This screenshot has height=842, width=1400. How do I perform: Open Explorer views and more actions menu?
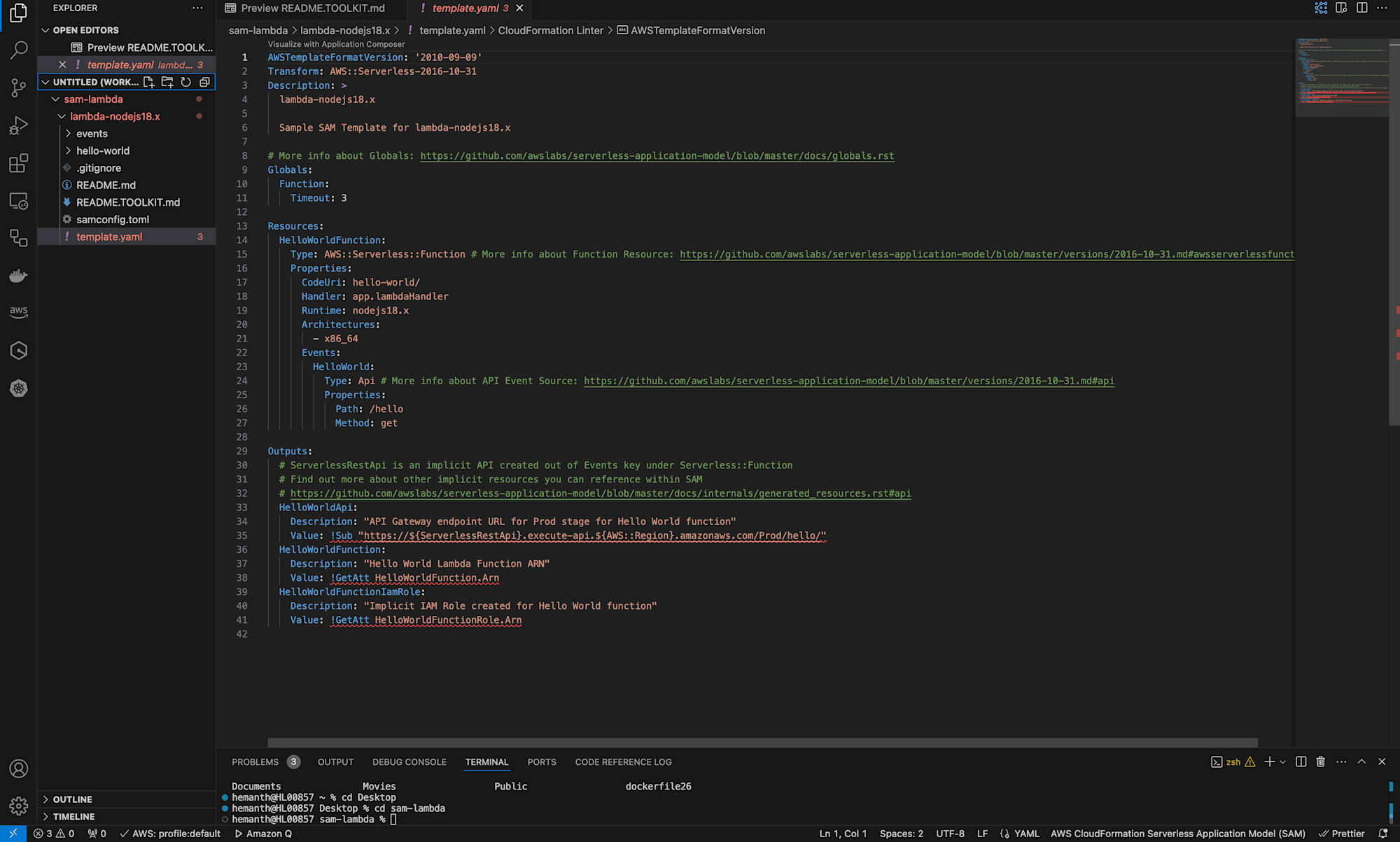(197, 8)
